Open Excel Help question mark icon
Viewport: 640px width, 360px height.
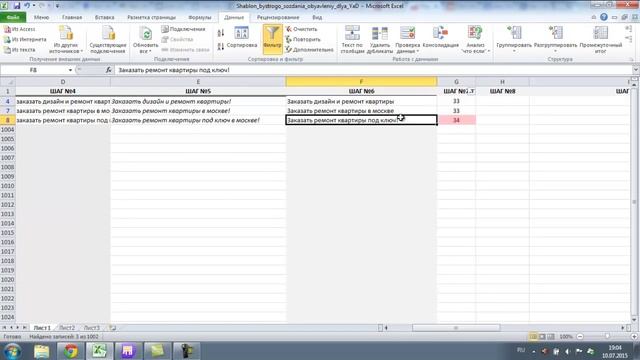point(604,17)
